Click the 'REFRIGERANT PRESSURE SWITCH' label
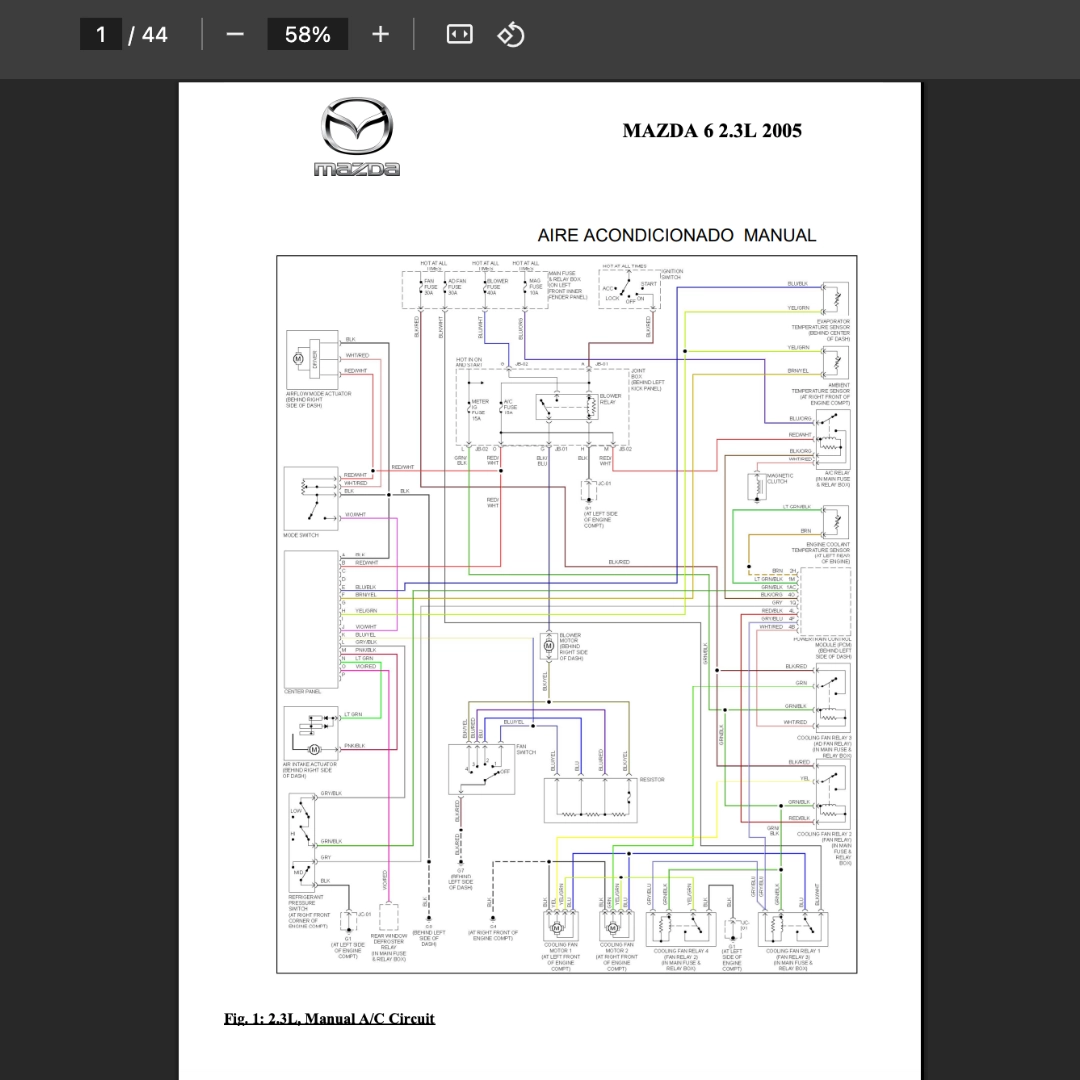 coord(306,903)
